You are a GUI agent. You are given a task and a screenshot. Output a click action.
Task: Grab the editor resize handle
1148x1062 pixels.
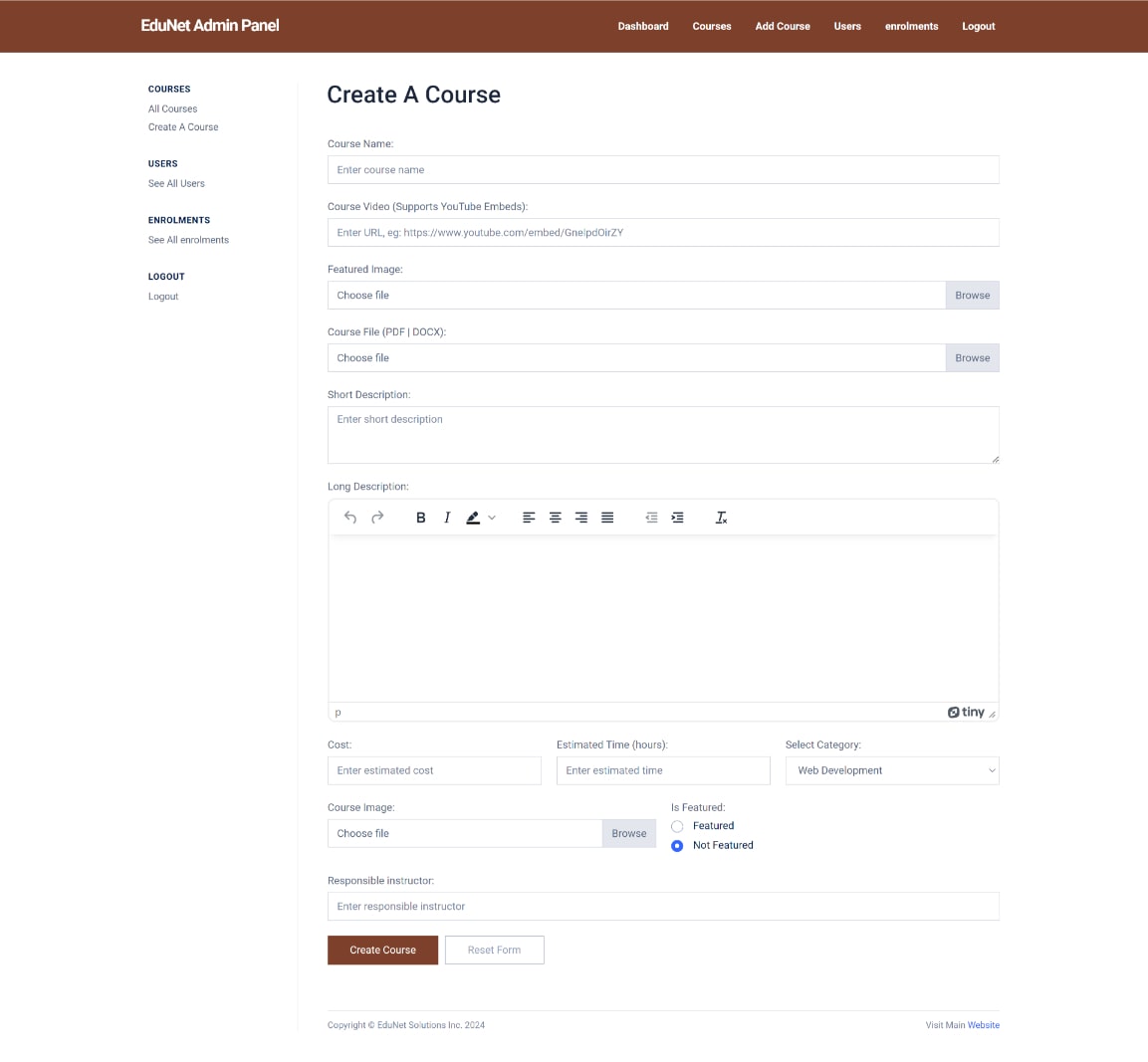[992, 714]
